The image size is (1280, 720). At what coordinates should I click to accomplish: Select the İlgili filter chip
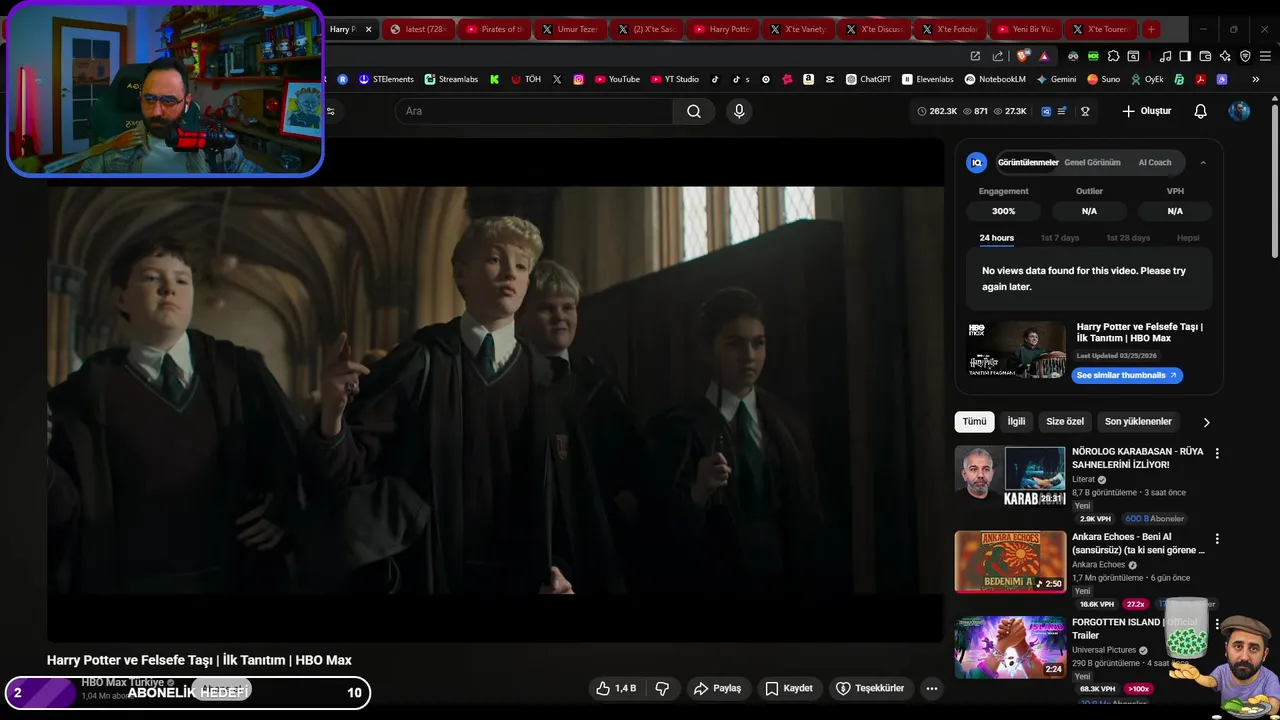[x=1016, y=422]
